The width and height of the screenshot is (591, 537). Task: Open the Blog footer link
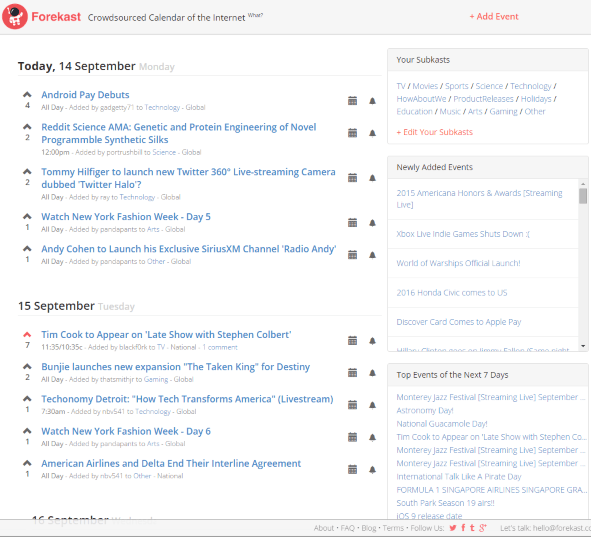(x=369, y=528)
